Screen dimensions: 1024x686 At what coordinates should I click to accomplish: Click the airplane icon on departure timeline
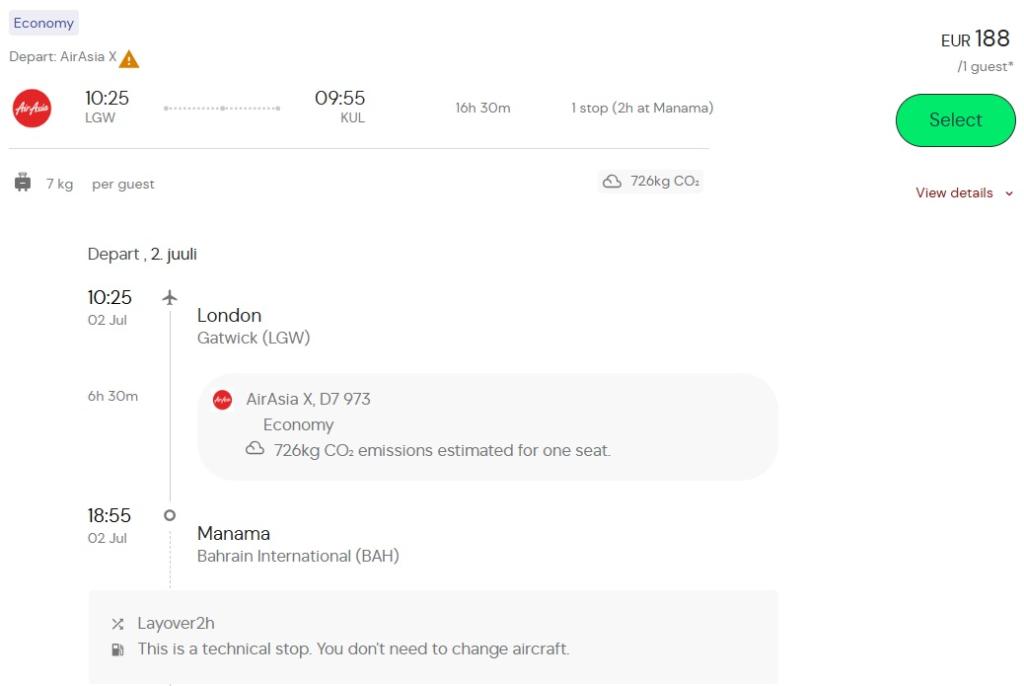(170, 297)
